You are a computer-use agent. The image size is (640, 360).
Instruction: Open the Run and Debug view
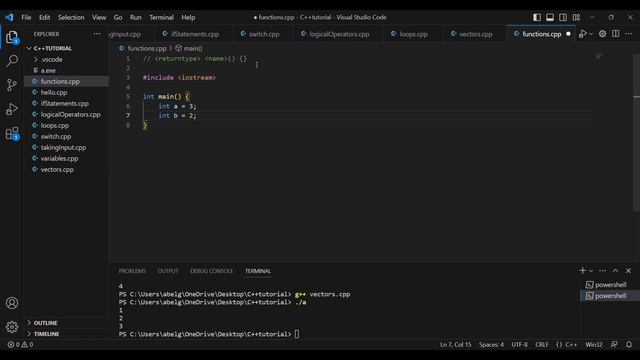[x=12, y=109]
